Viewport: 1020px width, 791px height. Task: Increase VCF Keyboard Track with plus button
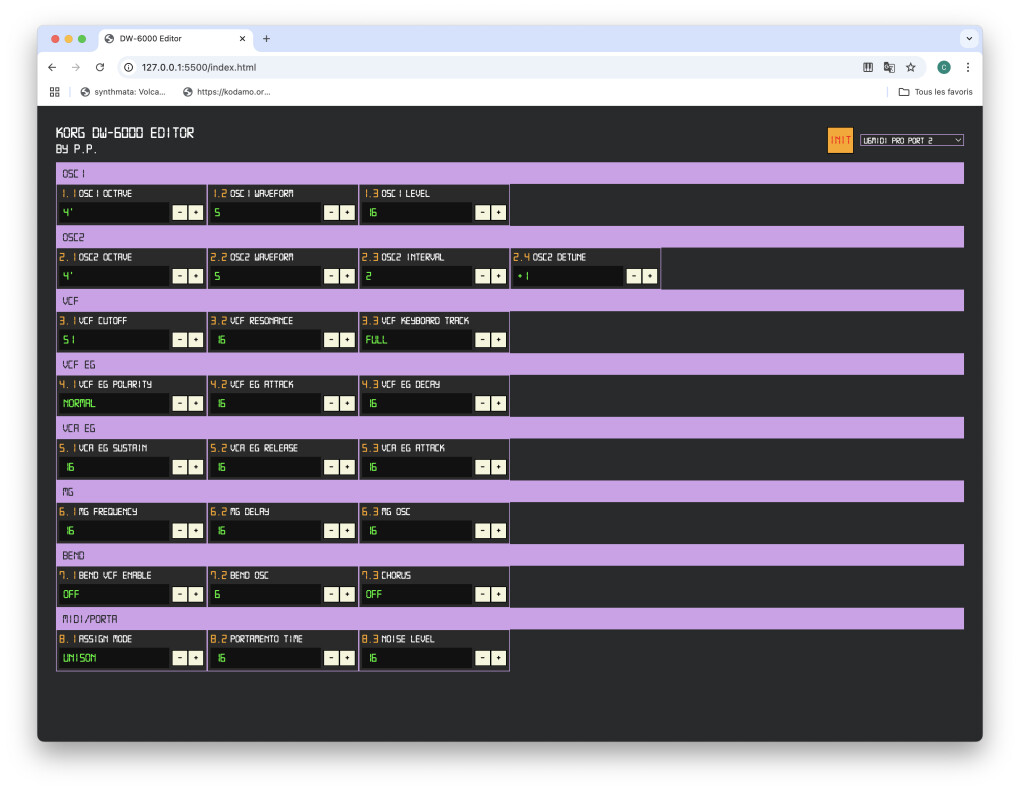pos(499,340)
